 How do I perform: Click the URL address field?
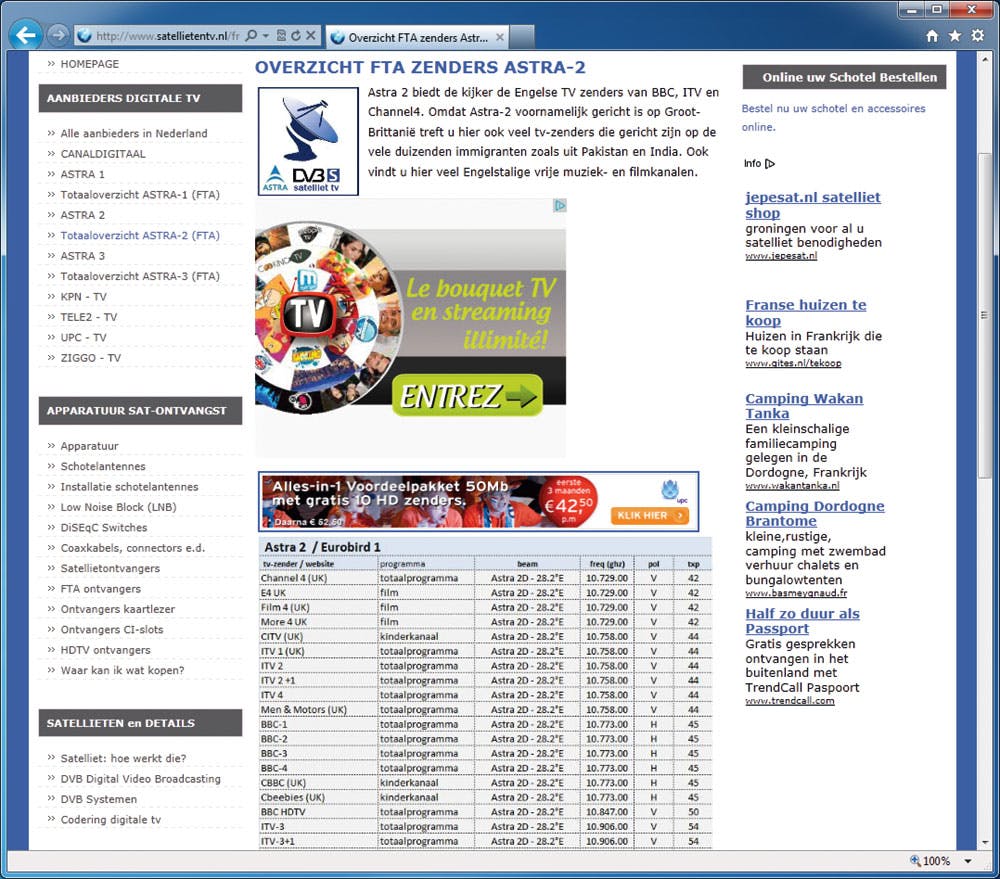167,36
